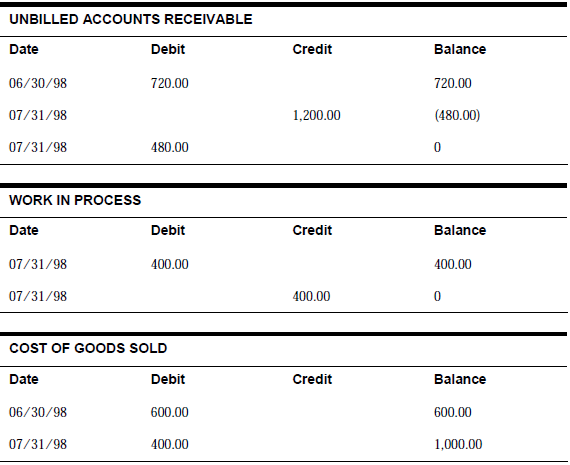The image size is (570, 465).
Task: Click the zero balance in Unbilled Accounts Receivable
Action: coord(438,147)
